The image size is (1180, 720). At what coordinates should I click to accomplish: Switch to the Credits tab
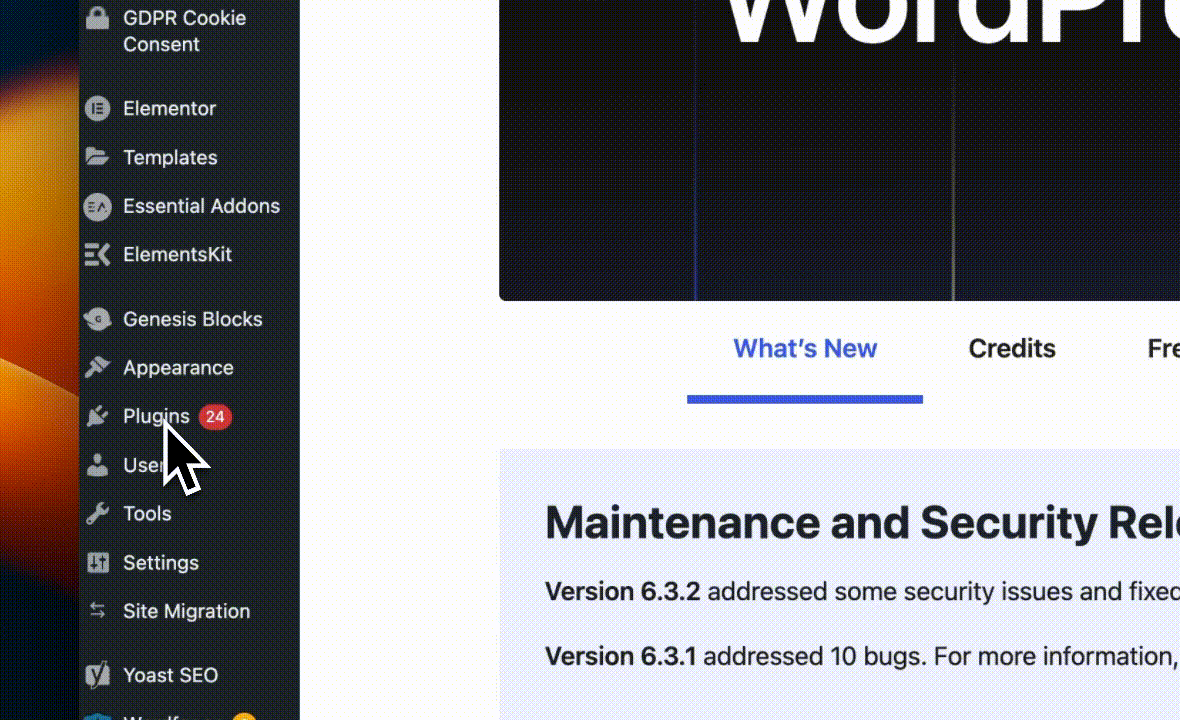(1012, 348)
